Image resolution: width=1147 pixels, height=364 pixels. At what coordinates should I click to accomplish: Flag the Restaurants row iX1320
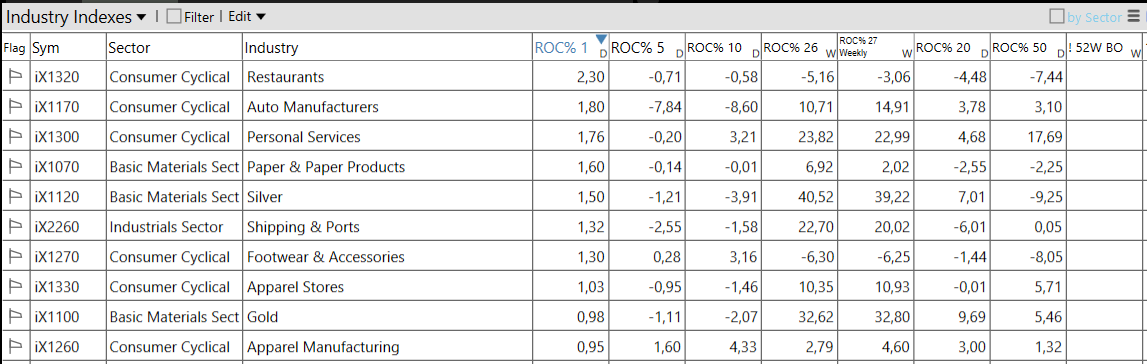(15, 77)
